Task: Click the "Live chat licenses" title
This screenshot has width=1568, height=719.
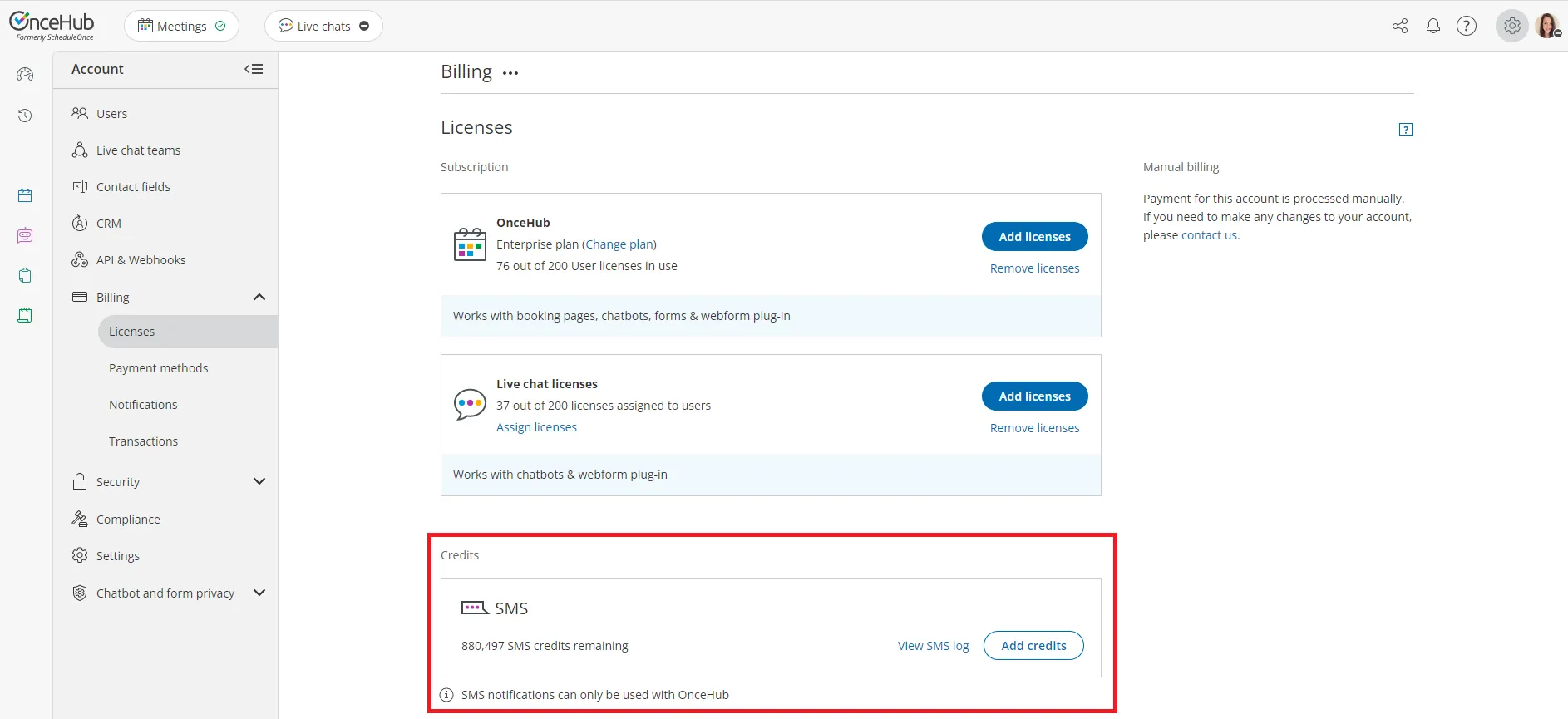Action: coord(547,384)
